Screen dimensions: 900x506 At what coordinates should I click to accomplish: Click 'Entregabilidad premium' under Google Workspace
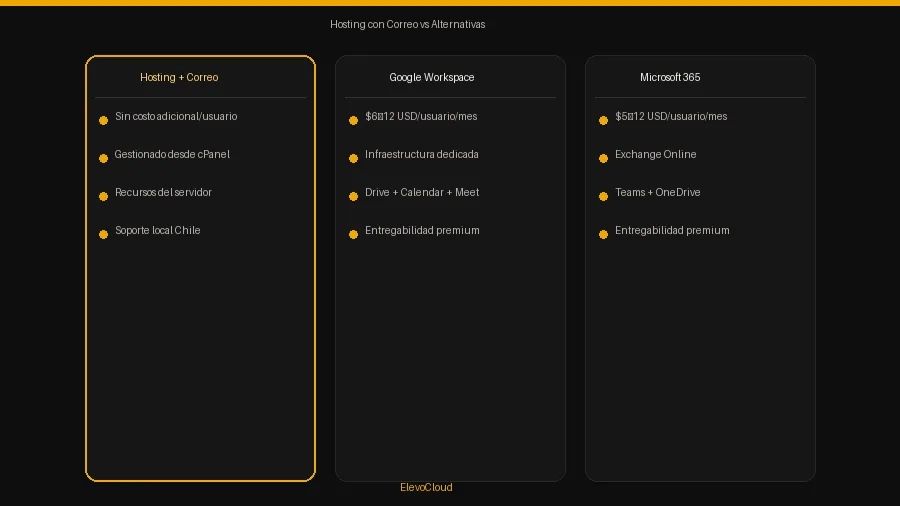[422, 230]
